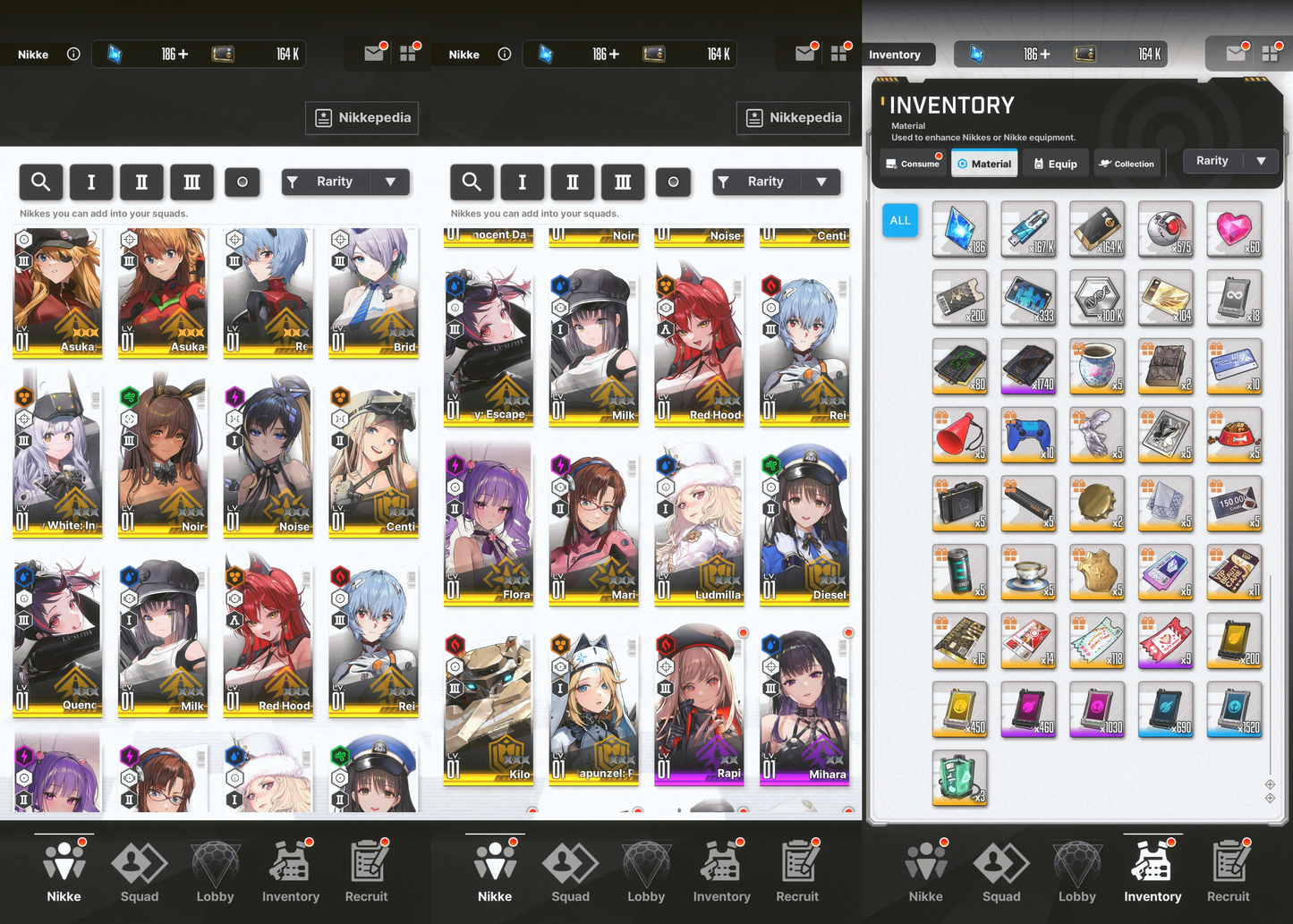Open the mail icon in the Inventory panel

[1236, 54]
